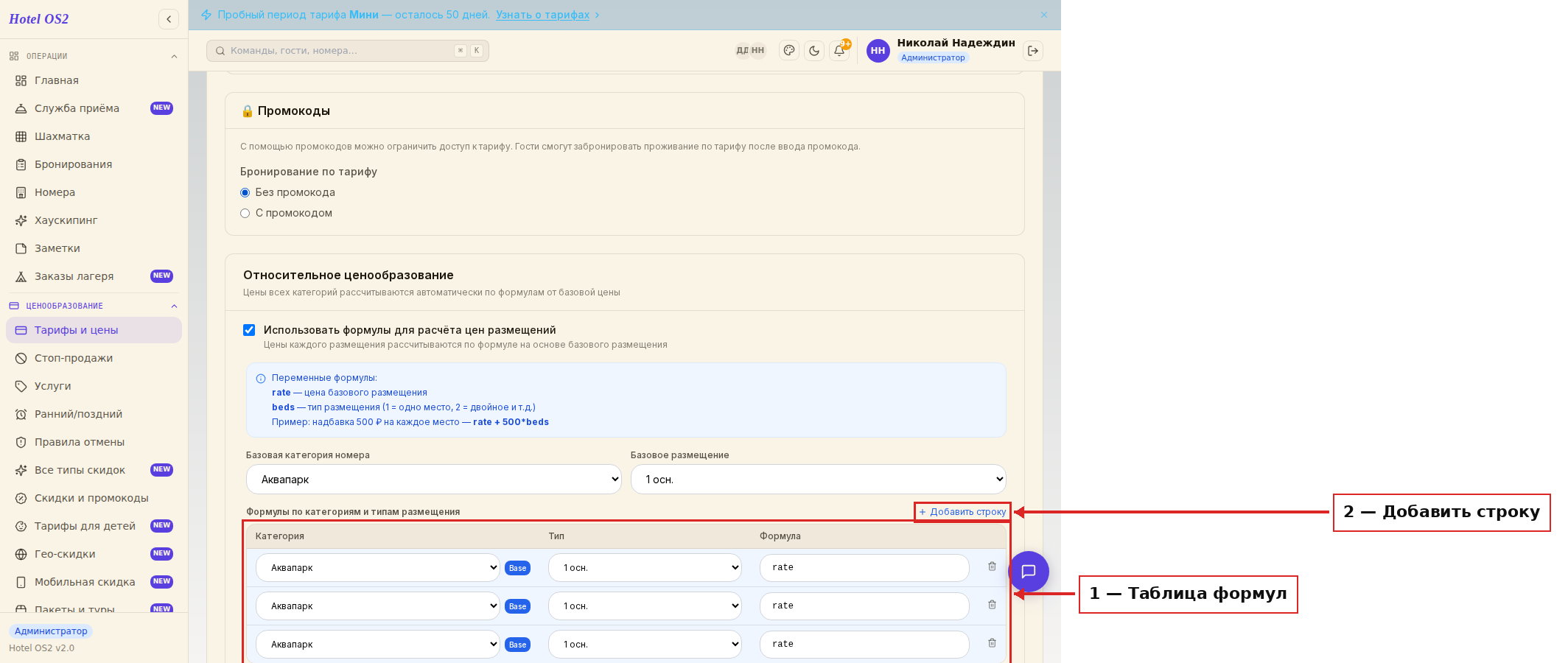Viewport: 1568px width, 663px height.
Task: Go to Стоп-продажи menu item
Action: (x=74, y=358)
